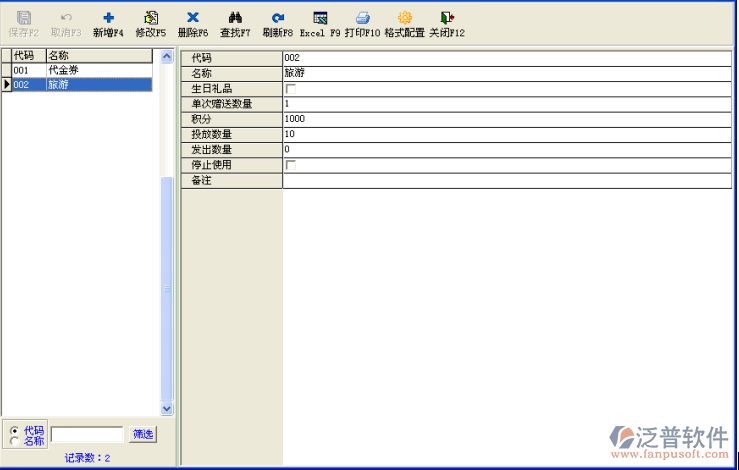739x470 pixels.
Task: Open 格式配置 format settings
Action: click(405, 18)
